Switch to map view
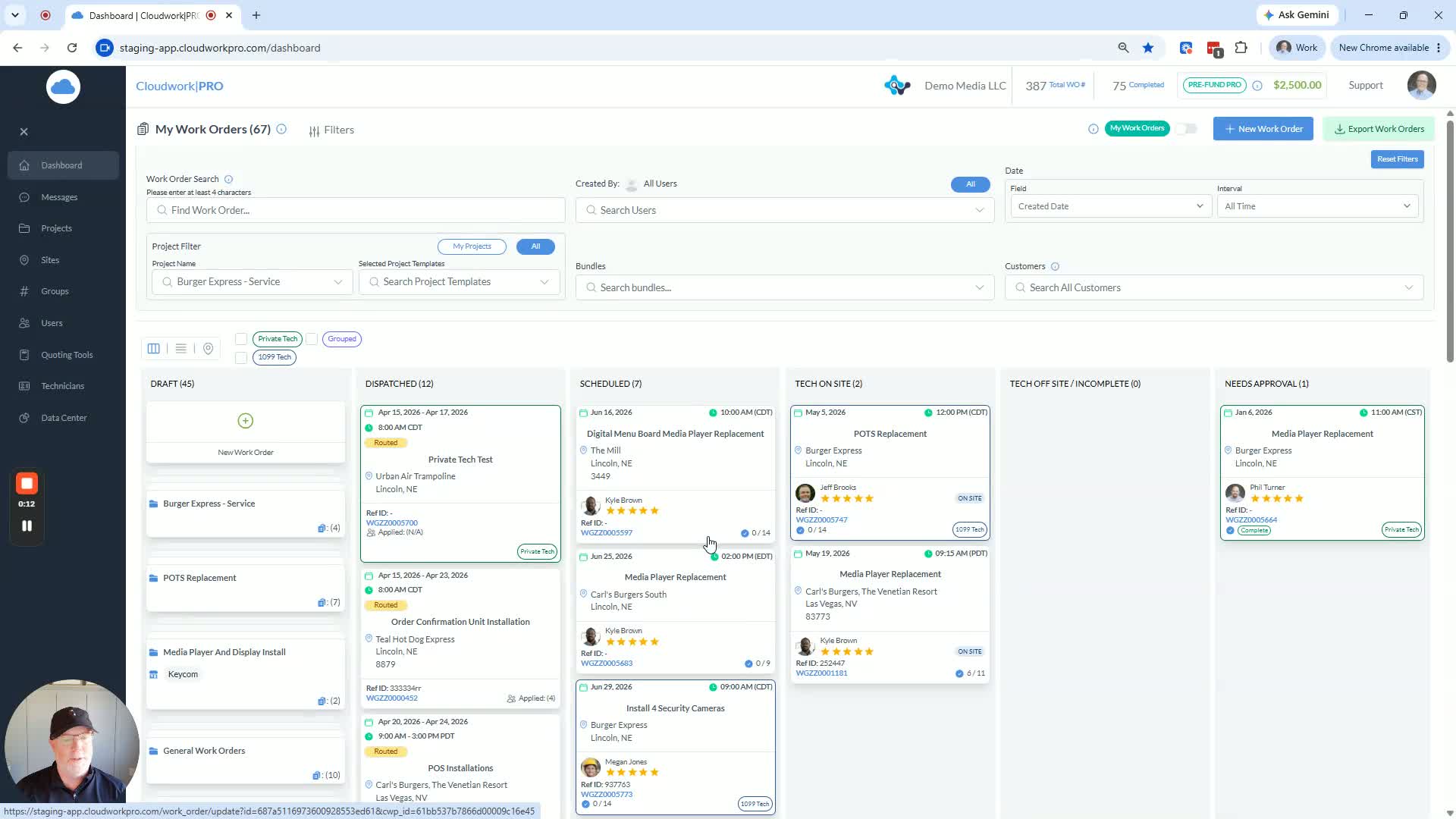This screenshot has height=819, width=1456. [208, 348]
